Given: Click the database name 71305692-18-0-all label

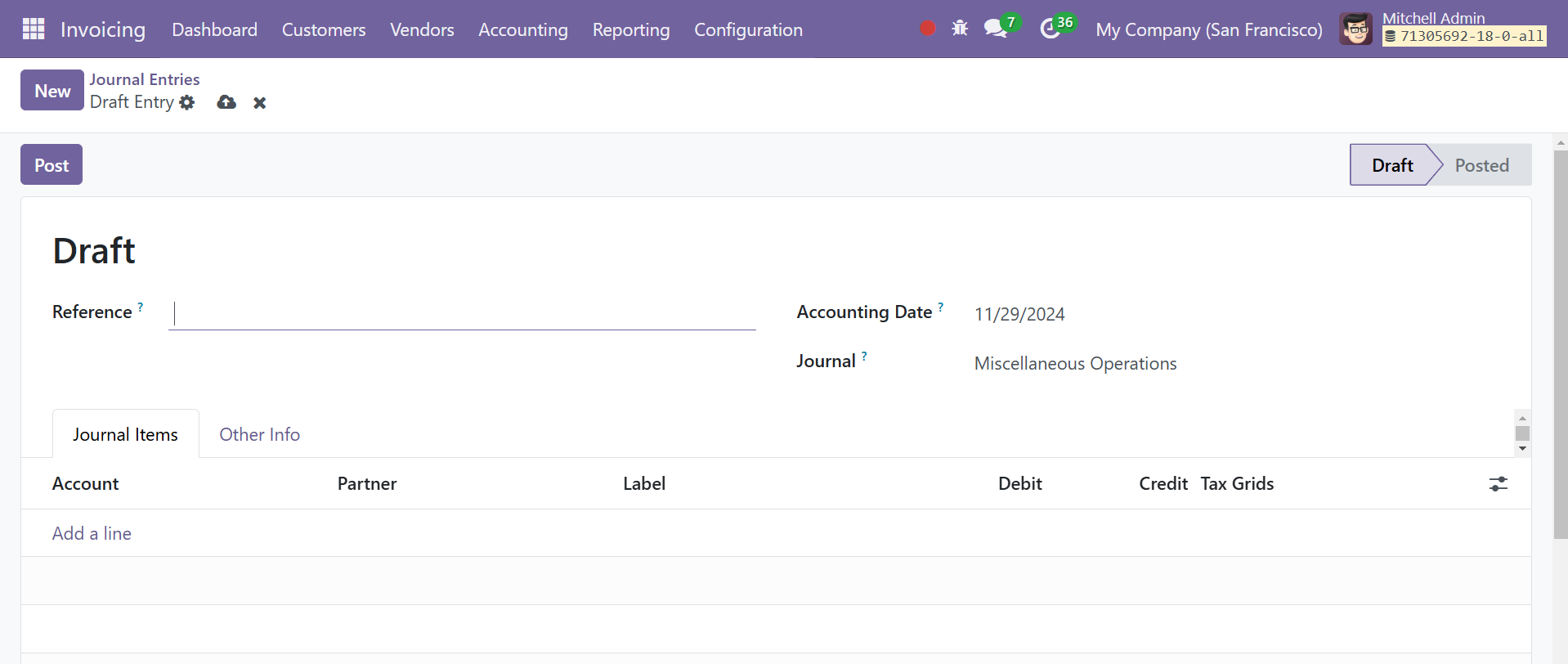Looking at the screenshot, I should click(1464, 36).
